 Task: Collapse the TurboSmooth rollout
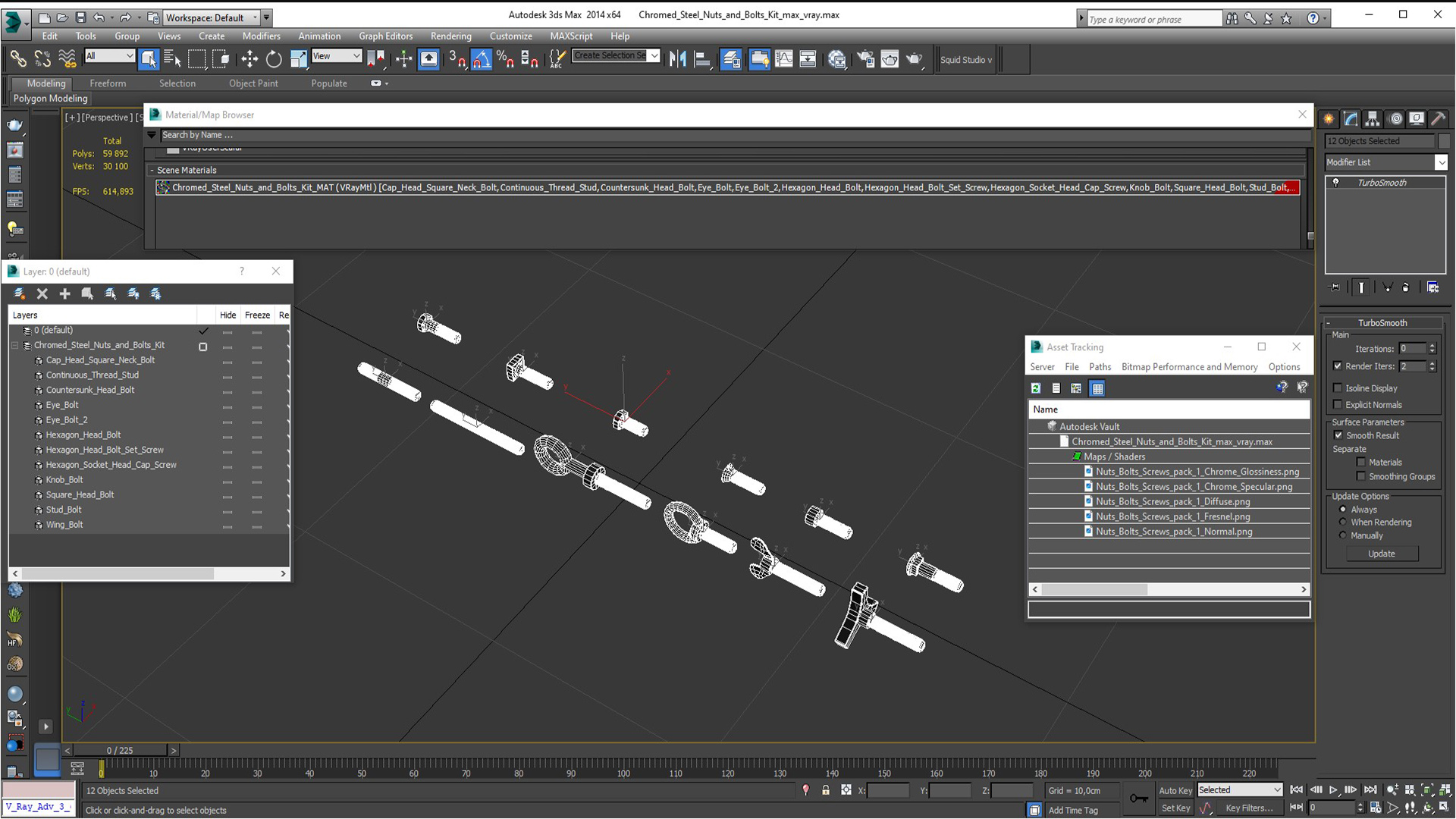pyautogui.click(x=1329, y=323)
